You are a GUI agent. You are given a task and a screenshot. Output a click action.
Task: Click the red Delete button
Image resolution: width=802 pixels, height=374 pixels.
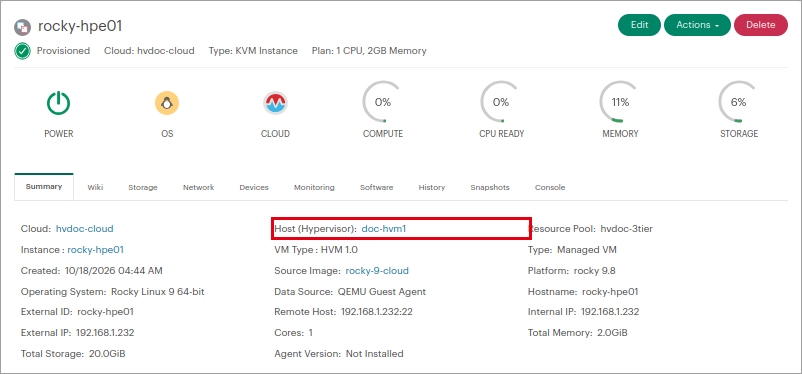[761, 25]
